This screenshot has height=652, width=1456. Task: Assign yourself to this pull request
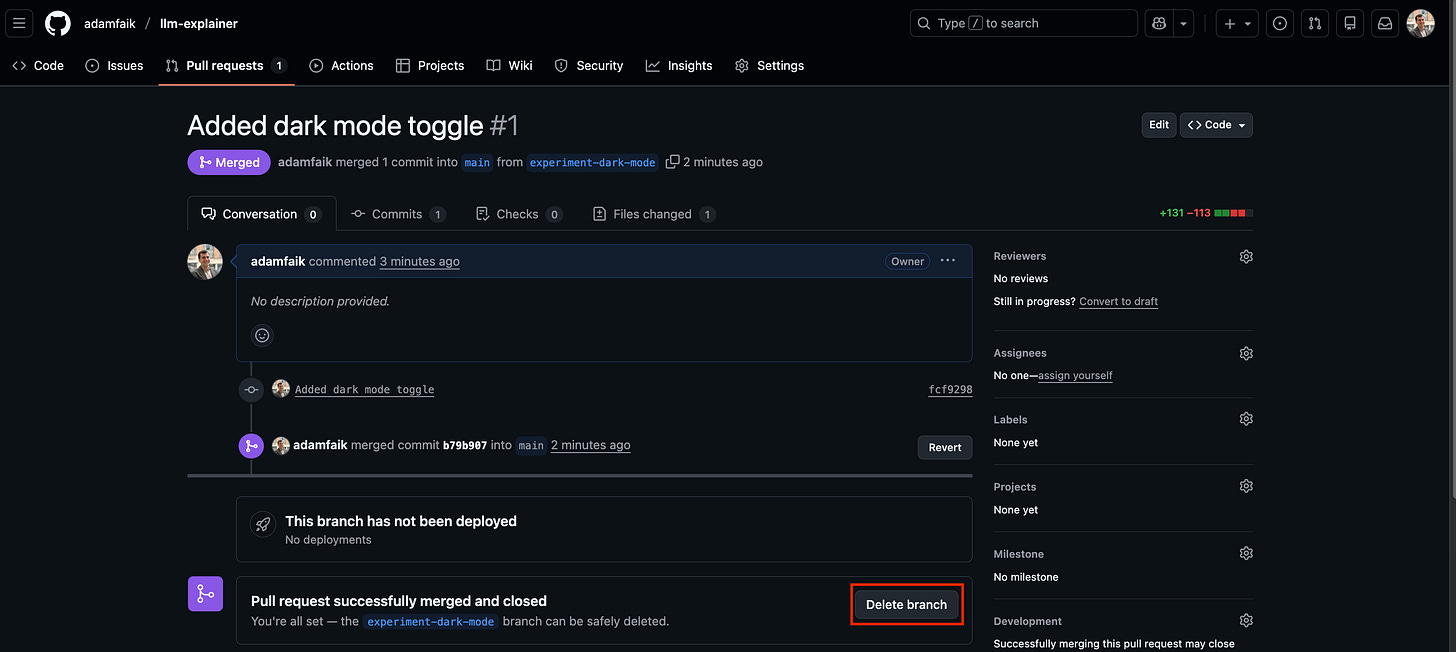(1075, 375)
